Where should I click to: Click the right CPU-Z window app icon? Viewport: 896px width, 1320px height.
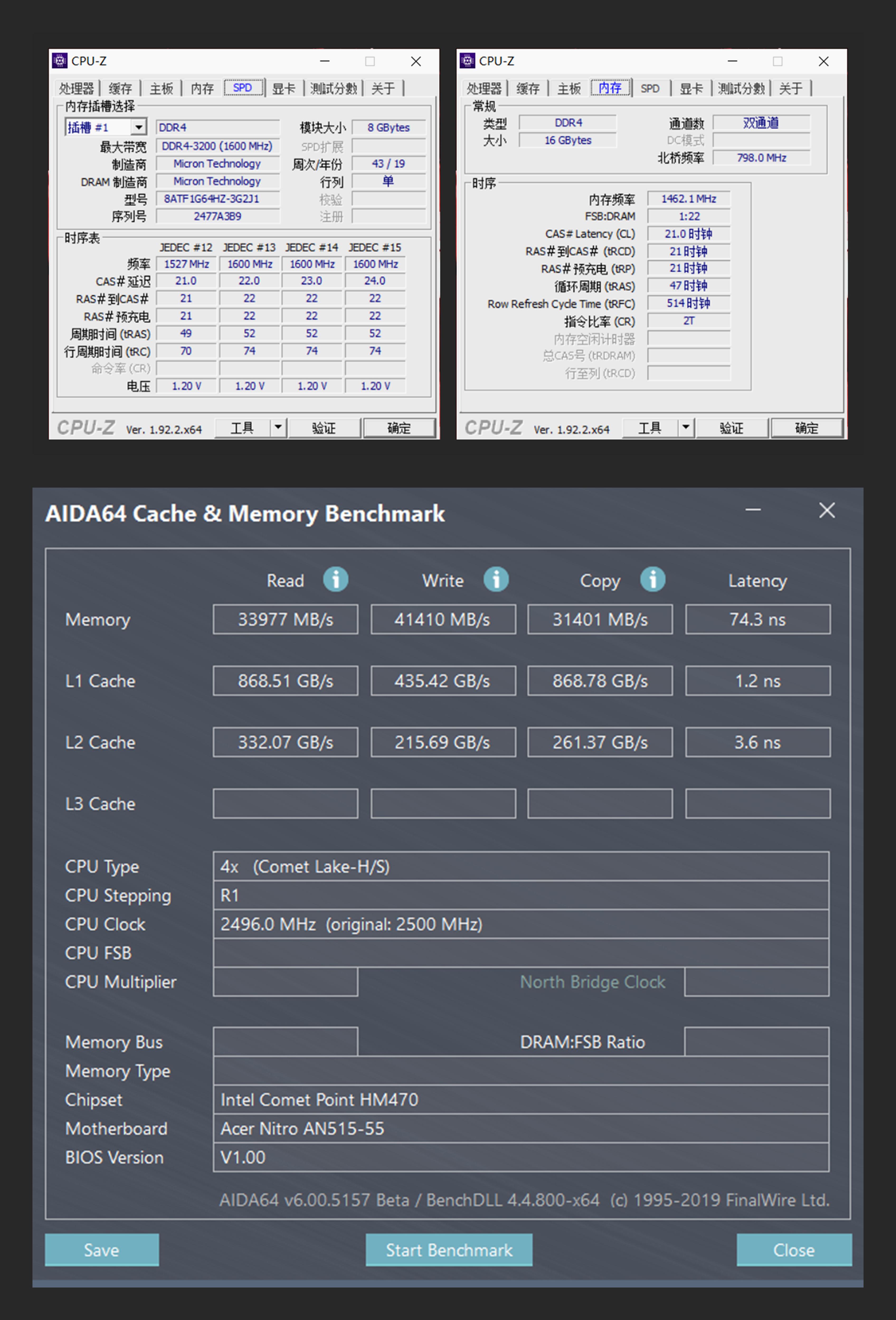pos(467,61)
